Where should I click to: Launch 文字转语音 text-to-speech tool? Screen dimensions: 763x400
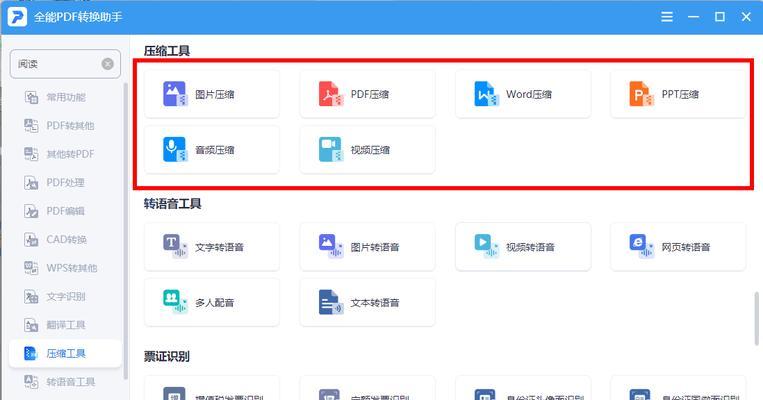tap(212, 247)
